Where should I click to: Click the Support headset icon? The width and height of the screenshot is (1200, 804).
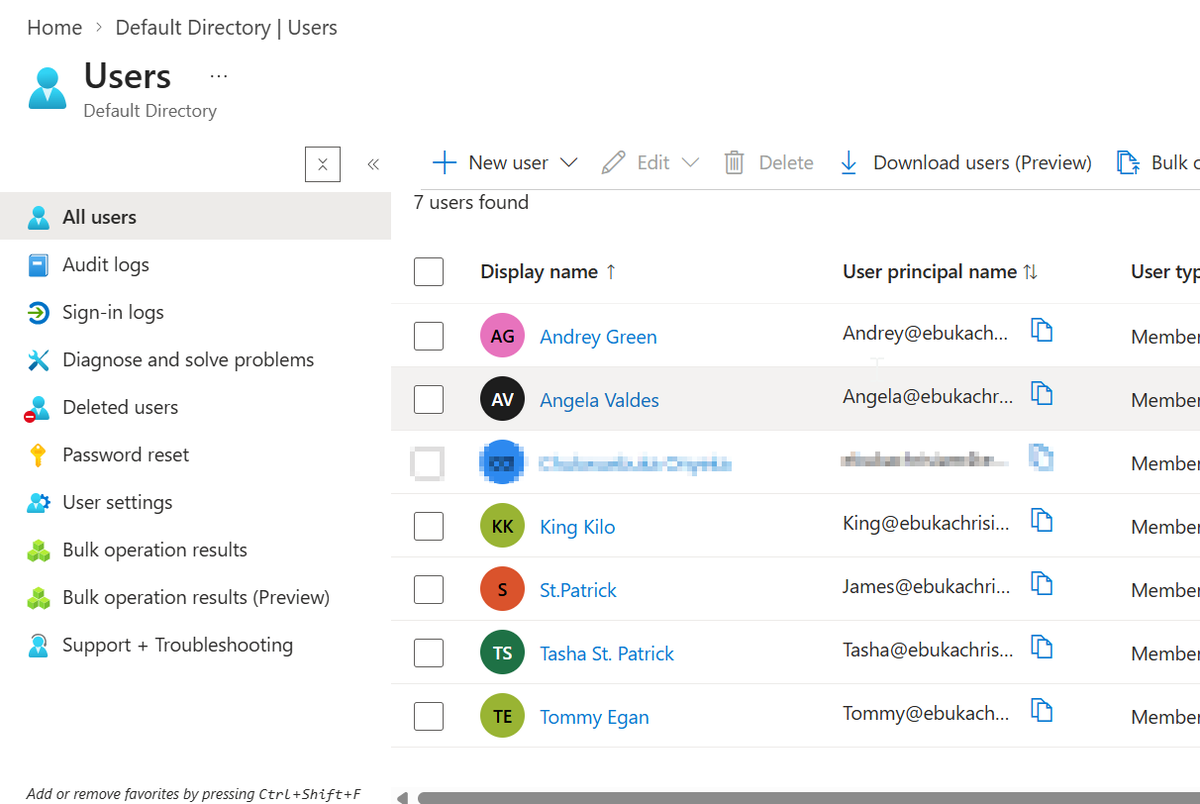[x=38, y=645]
